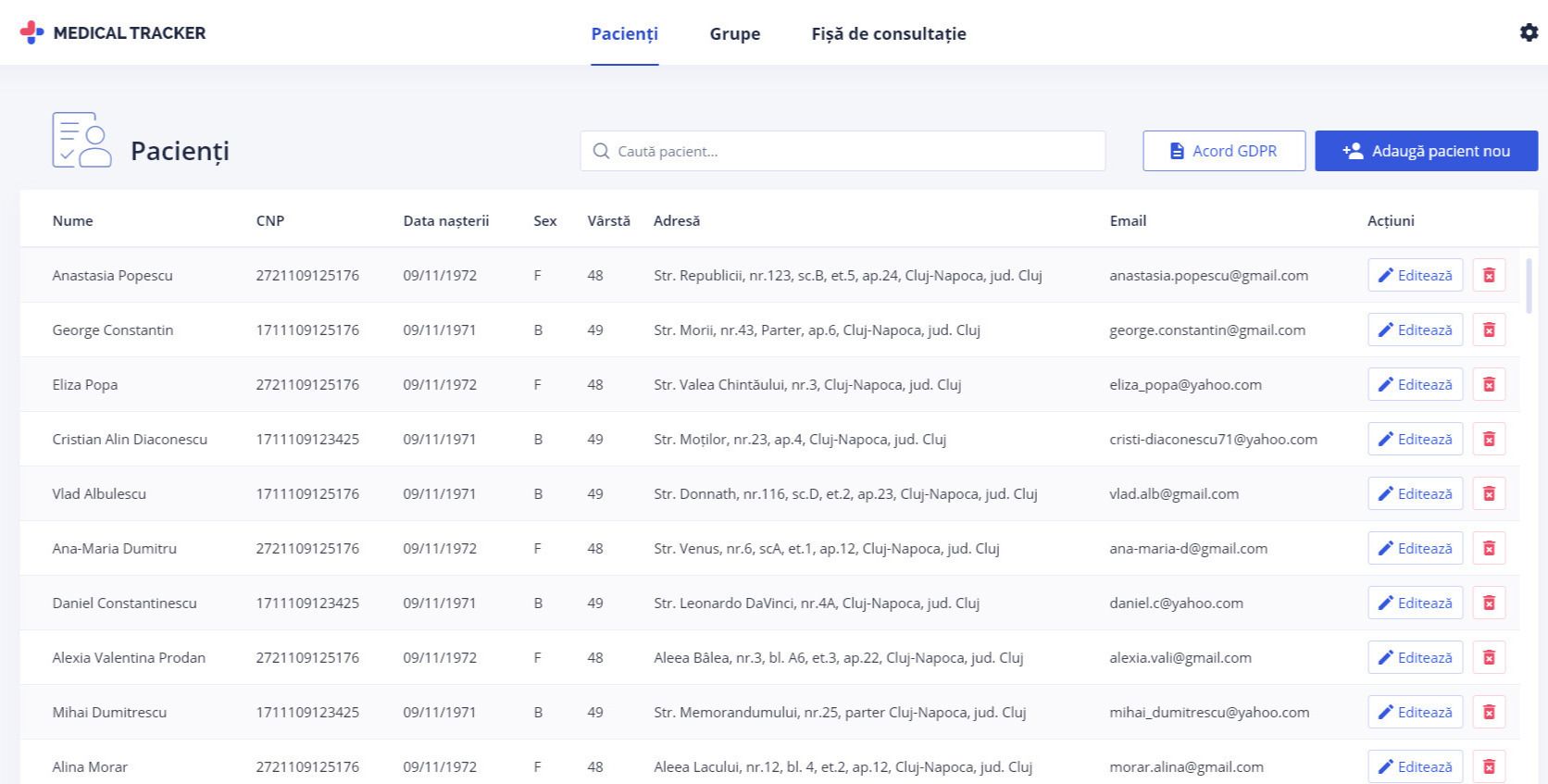Viewport: 1548px width, 784px height.
Task: Click email eliza_popa@yahoo.com
Action: 1185,384
